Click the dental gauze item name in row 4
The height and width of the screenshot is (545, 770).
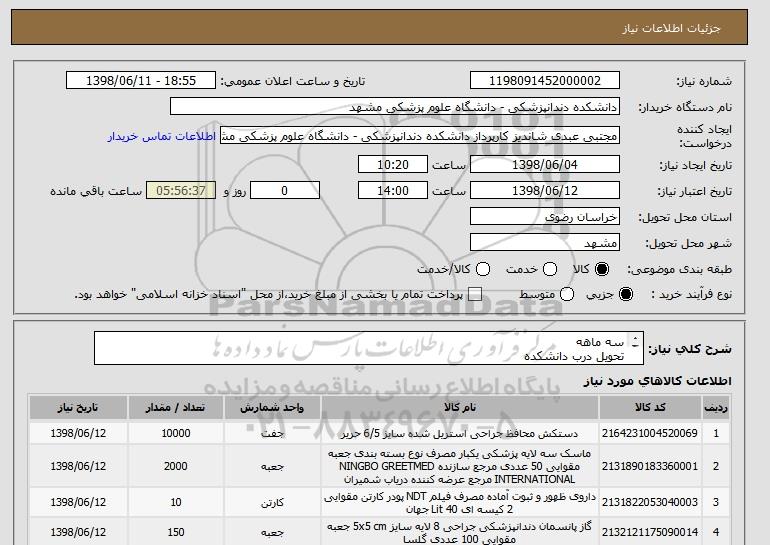[460, 533]
